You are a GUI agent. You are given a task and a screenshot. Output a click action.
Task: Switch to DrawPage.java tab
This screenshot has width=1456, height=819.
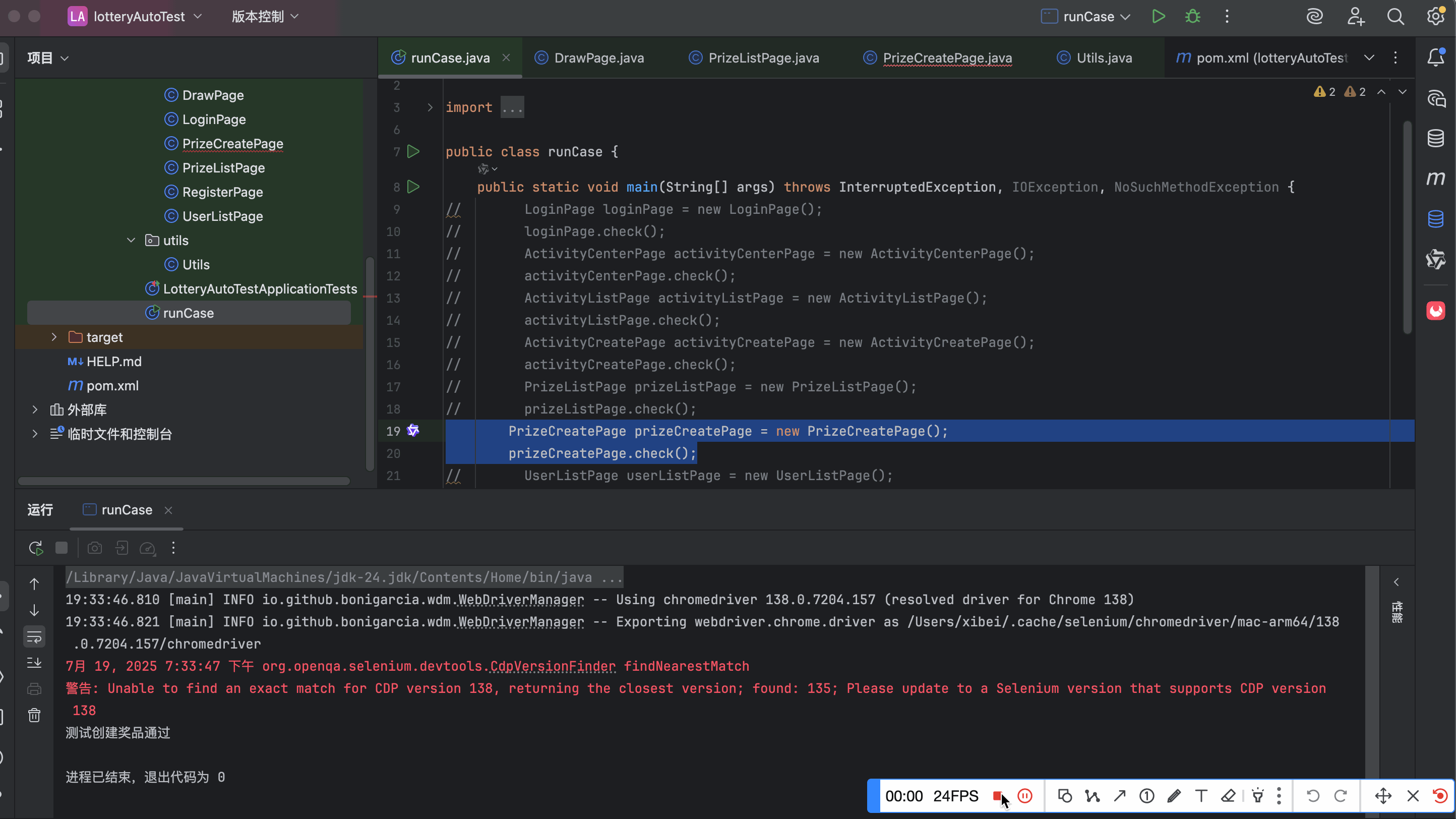(589, 57)
